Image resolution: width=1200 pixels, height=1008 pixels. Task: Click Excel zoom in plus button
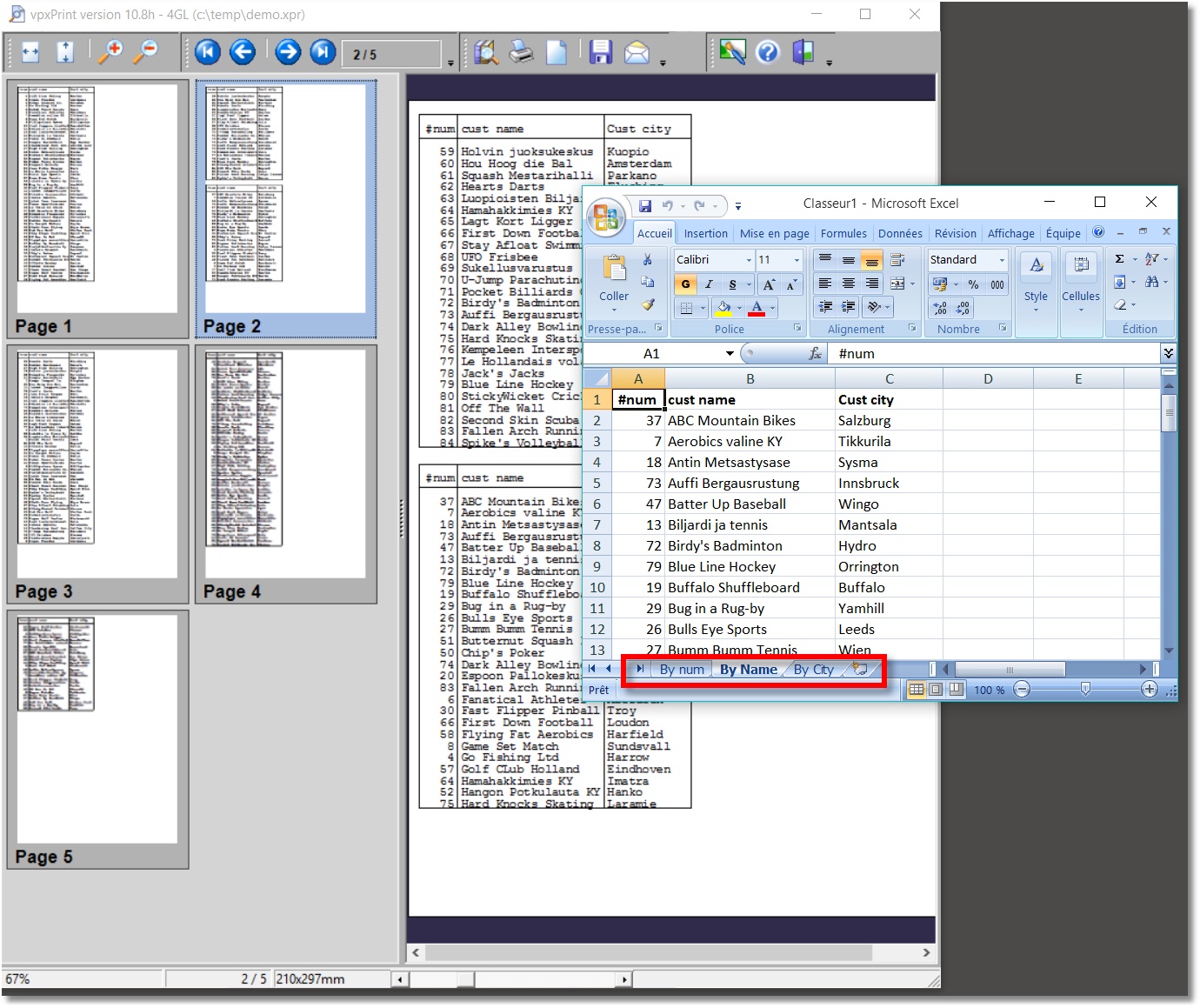click(x=1149, y=689)
